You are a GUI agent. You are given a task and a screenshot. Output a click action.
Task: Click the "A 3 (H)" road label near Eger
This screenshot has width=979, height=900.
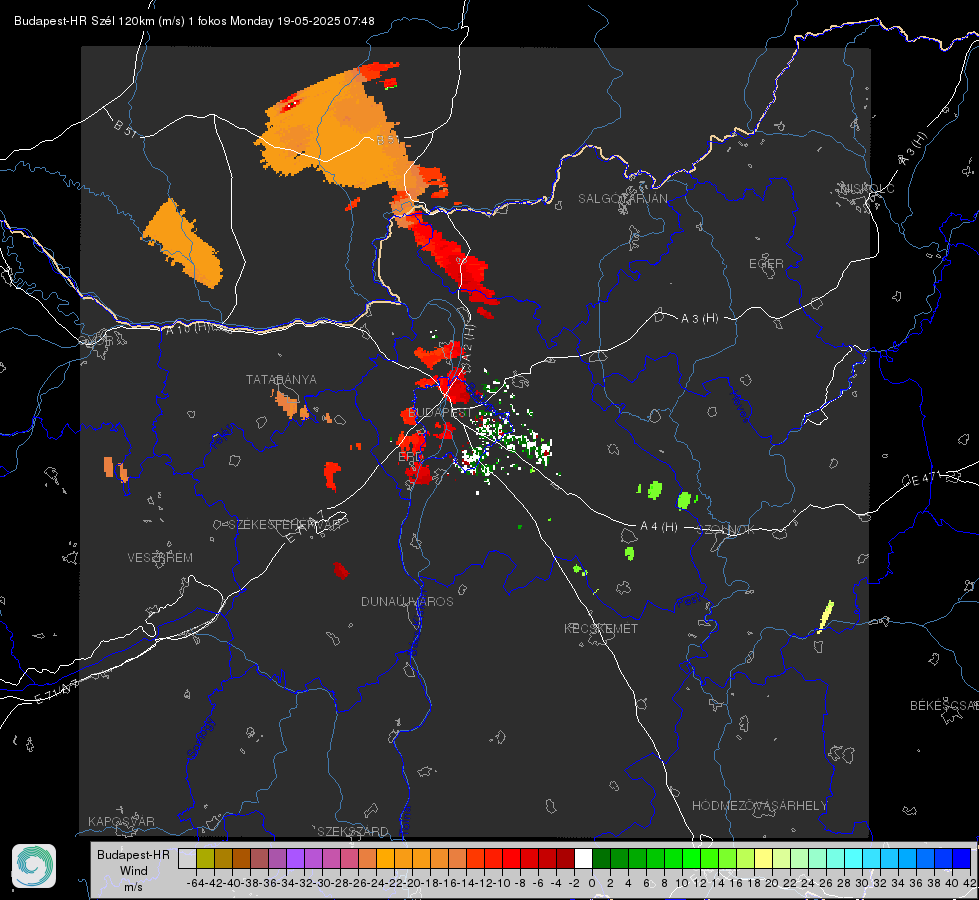pyautogui.click(x=699, y=319)
